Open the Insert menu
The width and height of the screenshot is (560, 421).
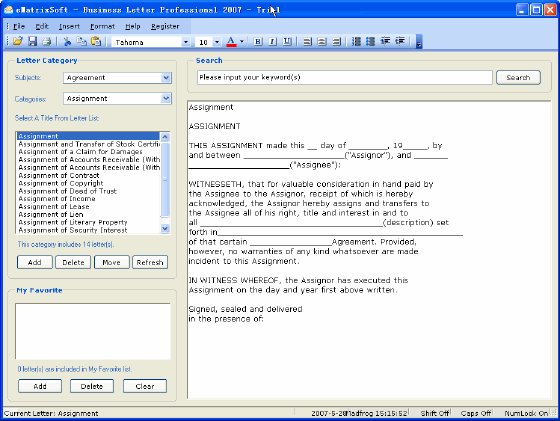[x=69, y=26]
